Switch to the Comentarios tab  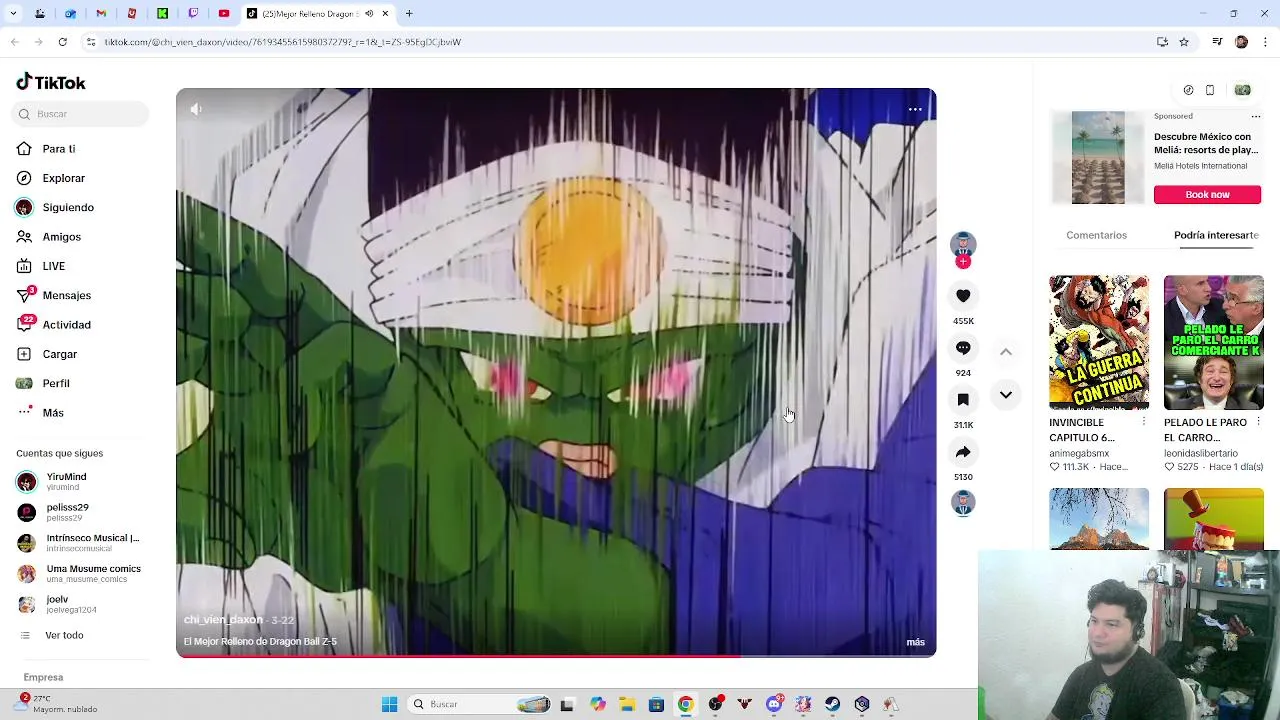(1096, 235)
